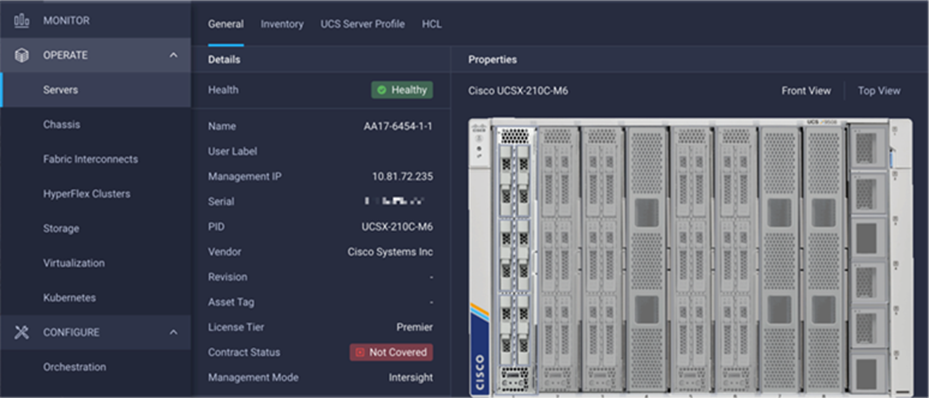Click the Monitor bar chart icon
This screenshot has height=398, width=929.
pos(22,21)
